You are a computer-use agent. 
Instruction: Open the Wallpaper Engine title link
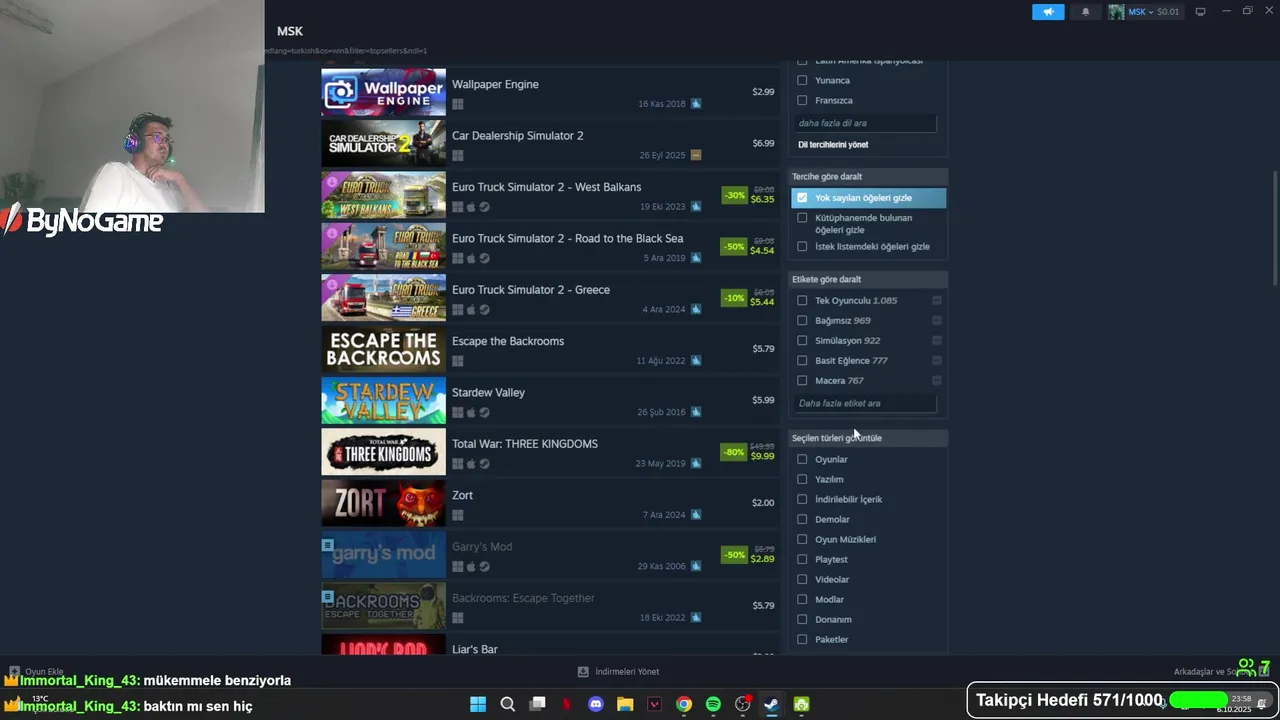coord(495,84)
